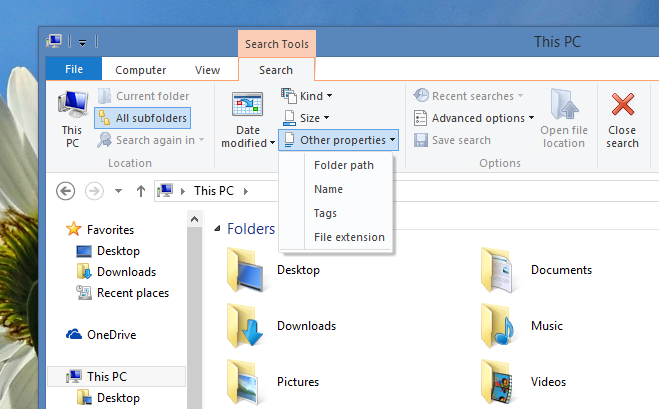Click the Forward arrow navigation button
Image resolution: width=659 pixels, height=409 pixels.
tap(94, 191)
